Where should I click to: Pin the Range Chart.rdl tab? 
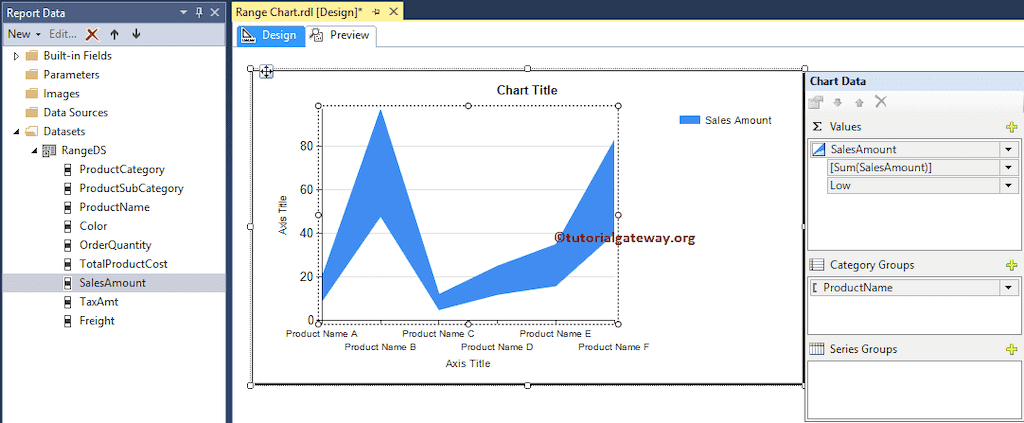coord(376,12)
